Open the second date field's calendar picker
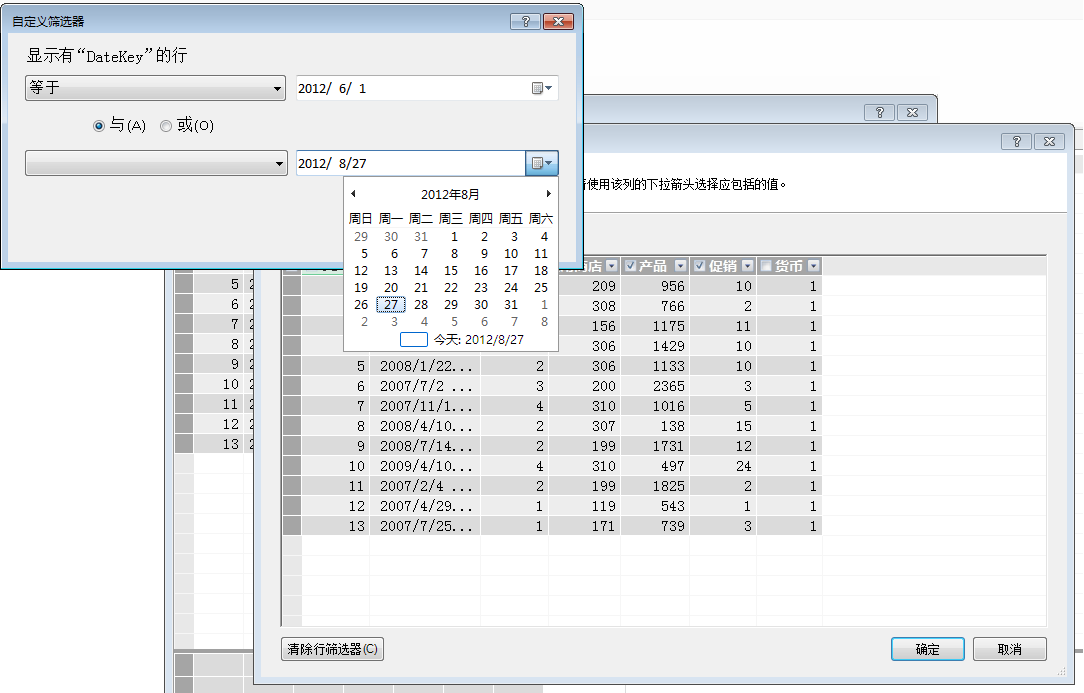The width and height of the screenshot is (1084, 693). pyautogui.click(x=541, y=163)
